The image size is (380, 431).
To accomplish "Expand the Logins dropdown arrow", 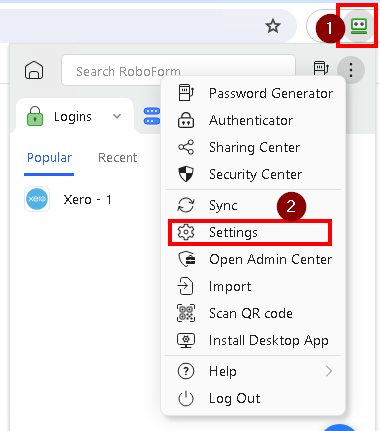I will (117, 116).
